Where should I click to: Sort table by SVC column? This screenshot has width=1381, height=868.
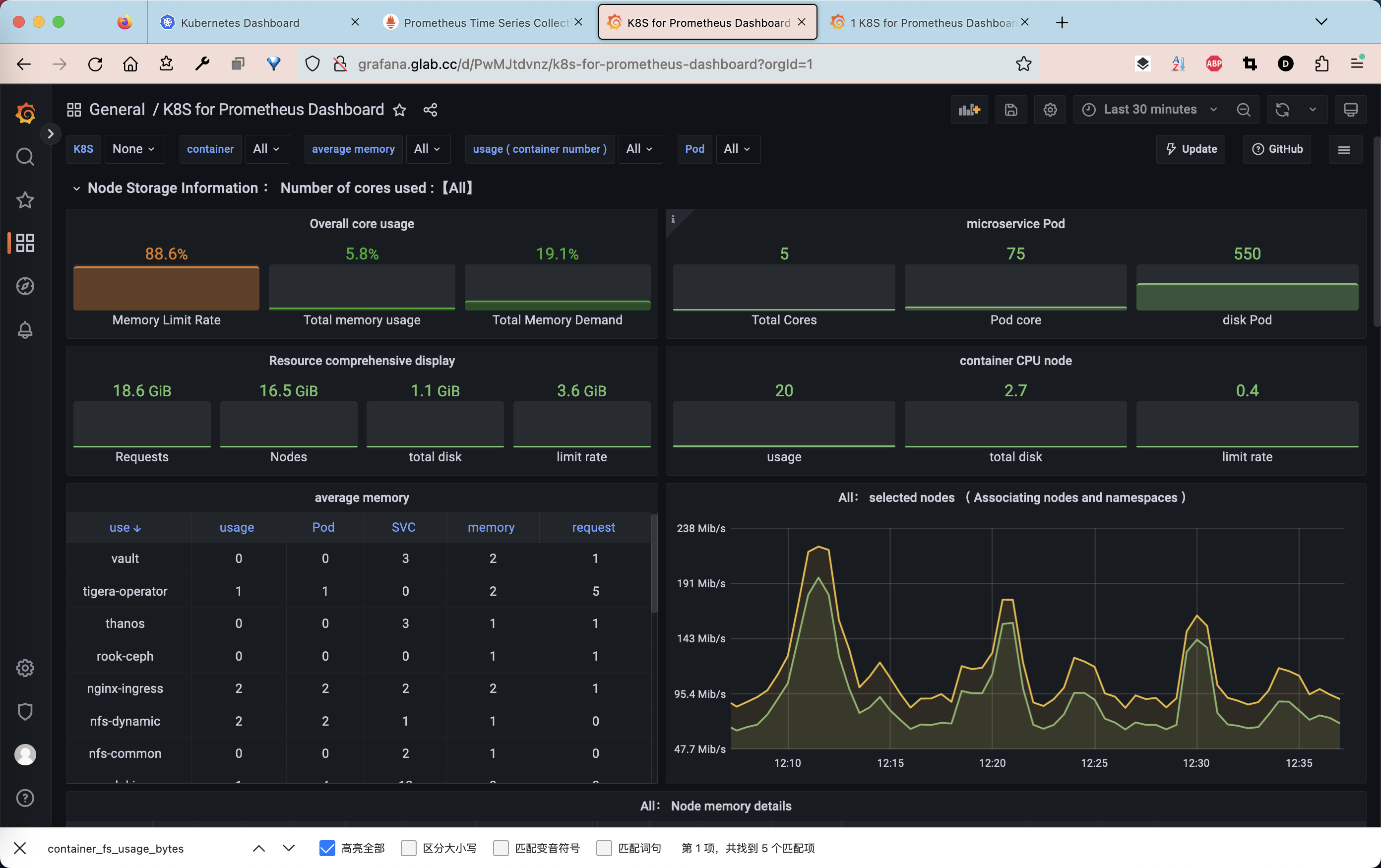pos(404,527)
